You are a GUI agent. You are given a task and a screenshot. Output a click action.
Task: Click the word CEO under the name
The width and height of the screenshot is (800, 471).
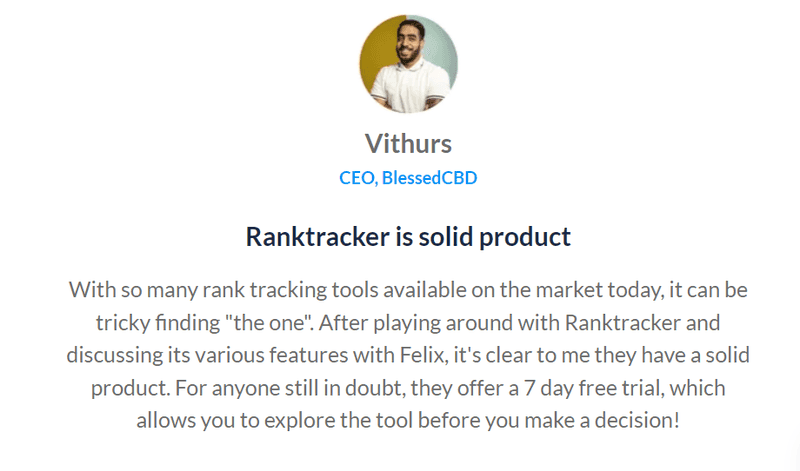358,178
